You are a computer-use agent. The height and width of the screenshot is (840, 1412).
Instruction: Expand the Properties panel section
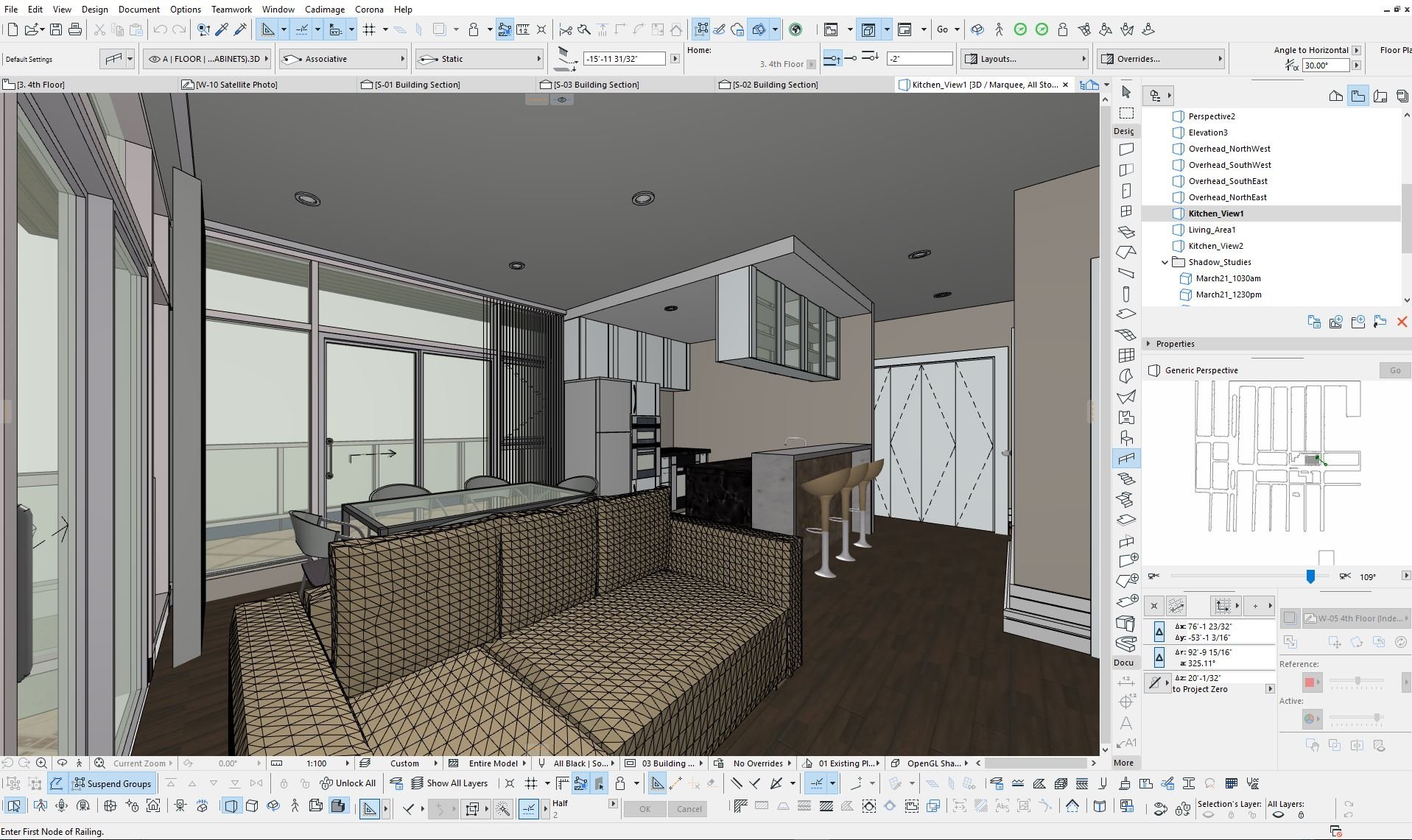pyautogui.click(x=1148, y=344)
